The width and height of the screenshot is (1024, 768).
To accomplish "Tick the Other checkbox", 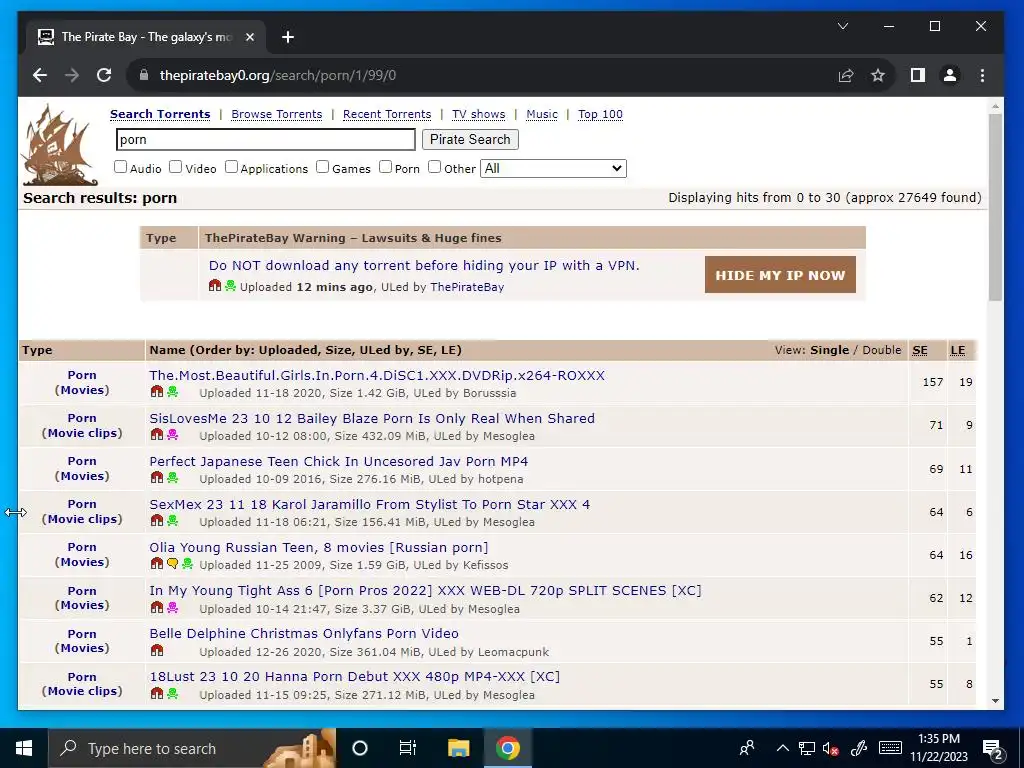I will point(434,167).
